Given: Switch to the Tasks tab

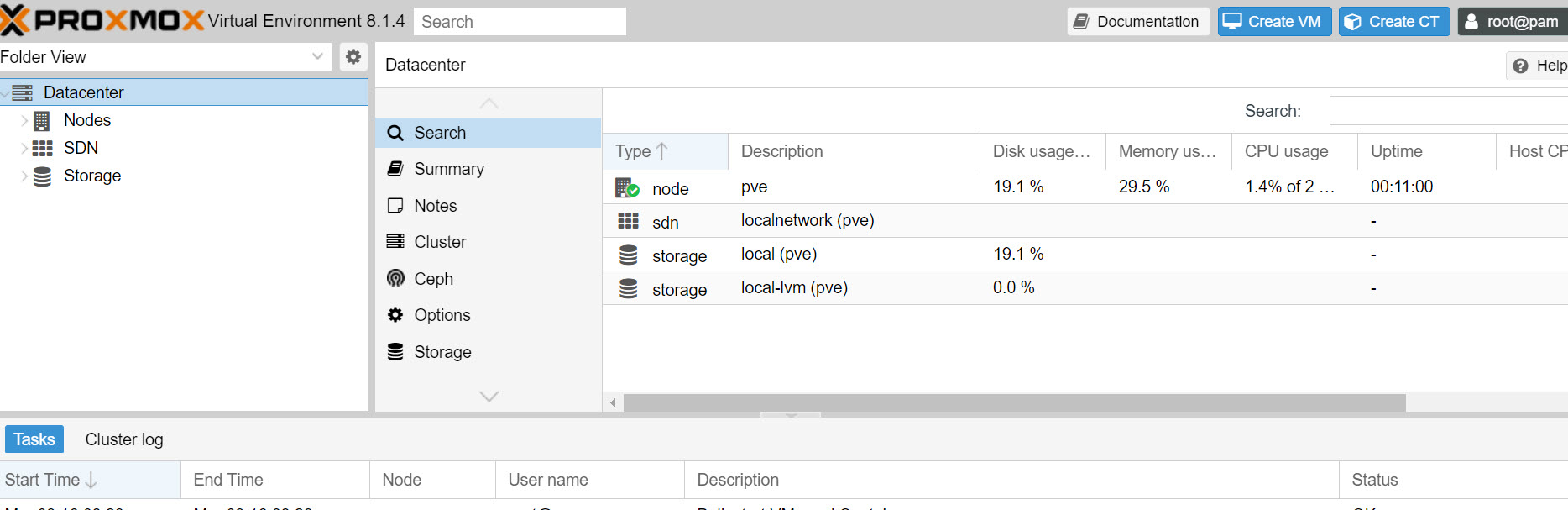Looking at the screenshot, I should 34,439.
